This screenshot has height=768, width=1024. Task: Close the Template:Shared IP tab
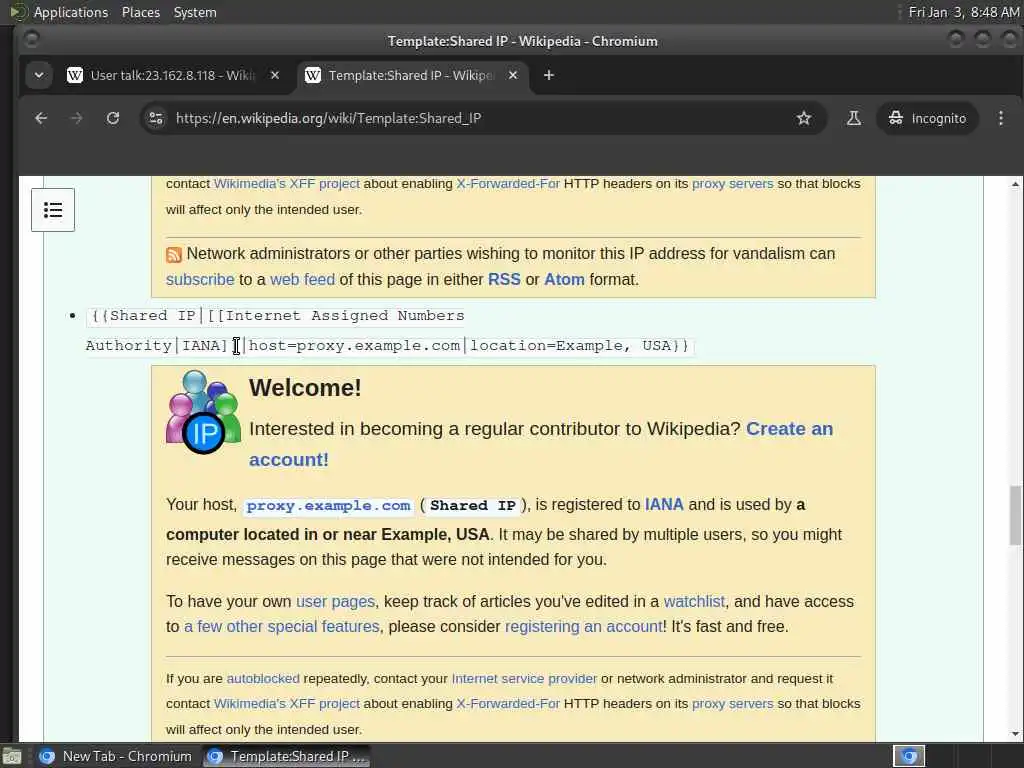coord(513,75)
